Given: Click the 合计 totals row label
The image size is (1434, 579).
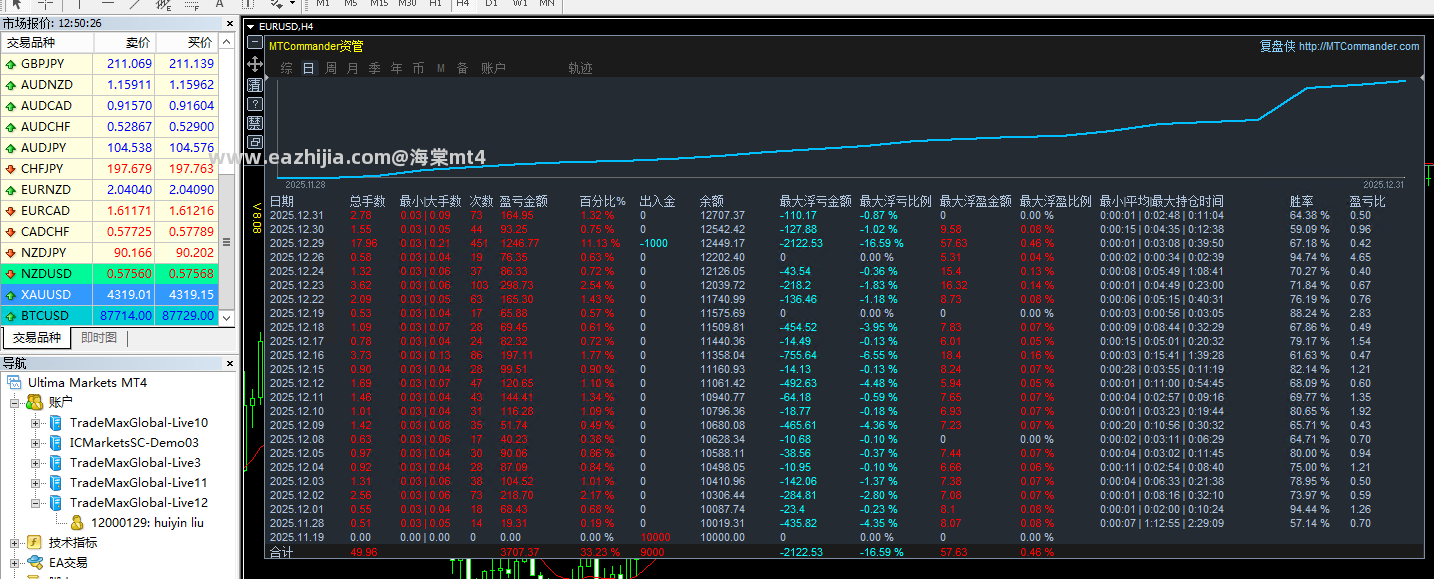Looking at the screenshot, I should tap(281, 552).
